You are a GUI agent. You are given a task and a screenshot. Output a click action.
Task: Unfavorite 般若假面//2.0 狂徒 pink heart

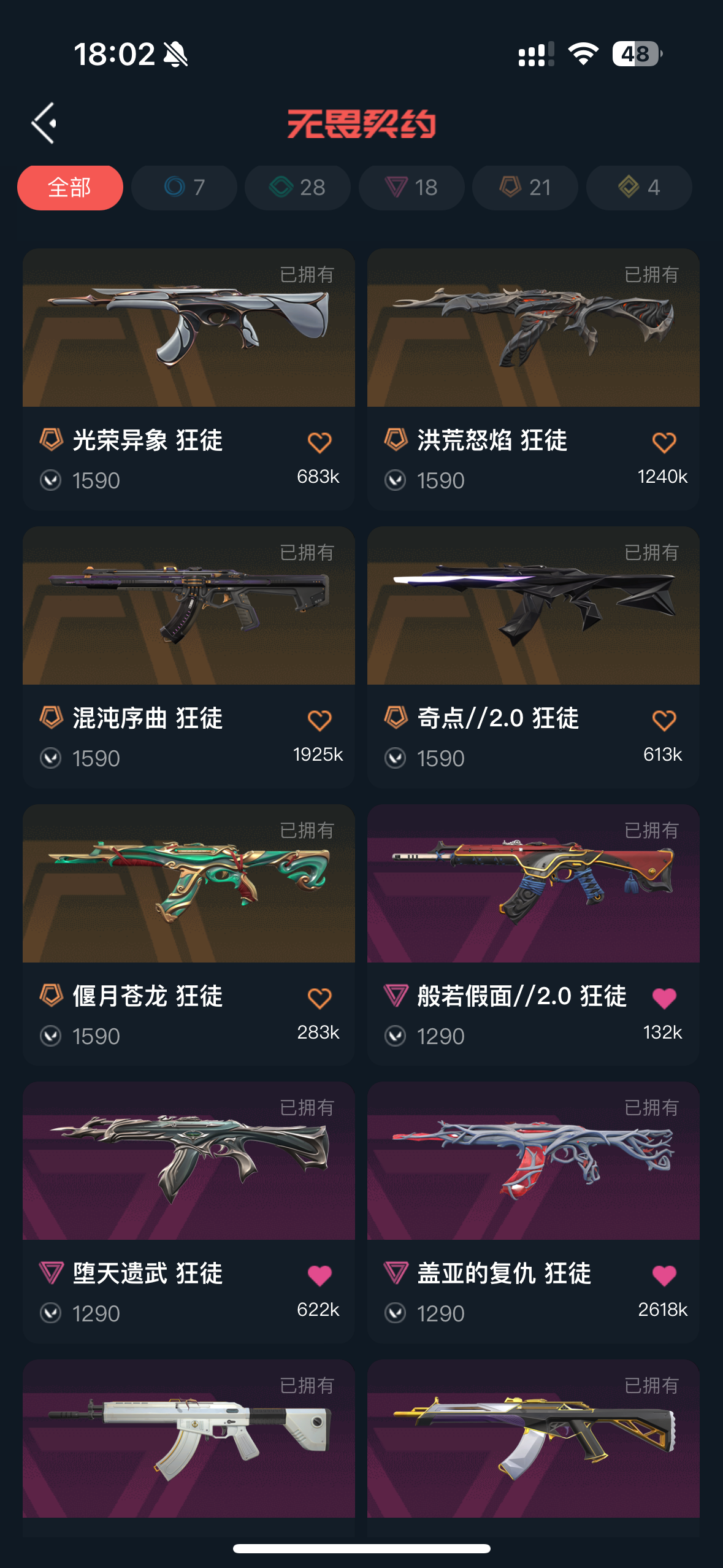[x=664, y=998]
